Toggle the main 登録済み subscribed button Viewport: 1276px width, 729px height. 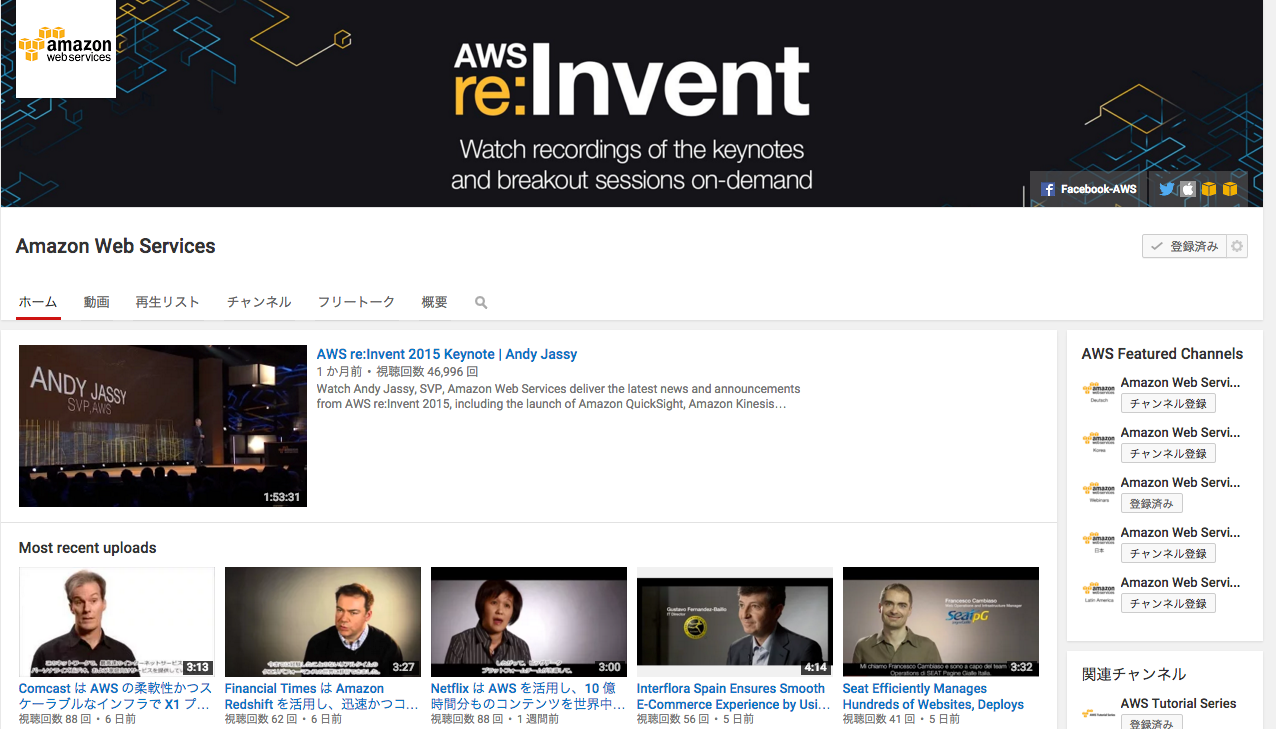pyautogui.click(x=1184, y=246)
